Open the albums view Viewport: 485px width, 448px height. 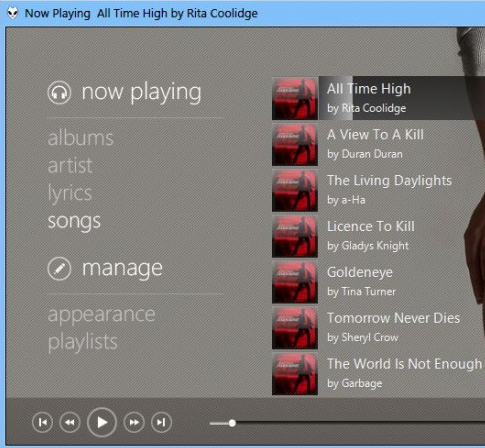(81, 138)
